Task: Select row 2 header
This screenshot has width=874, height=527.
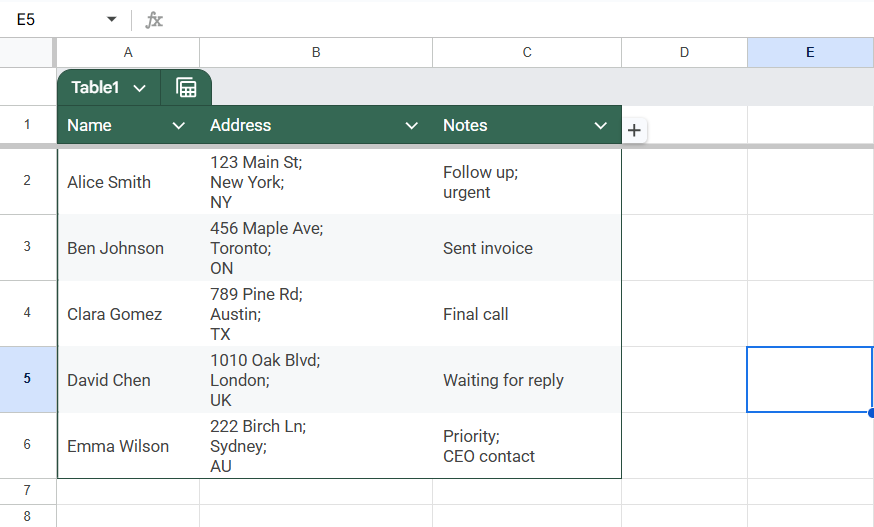Action: (x=27, y=181)
